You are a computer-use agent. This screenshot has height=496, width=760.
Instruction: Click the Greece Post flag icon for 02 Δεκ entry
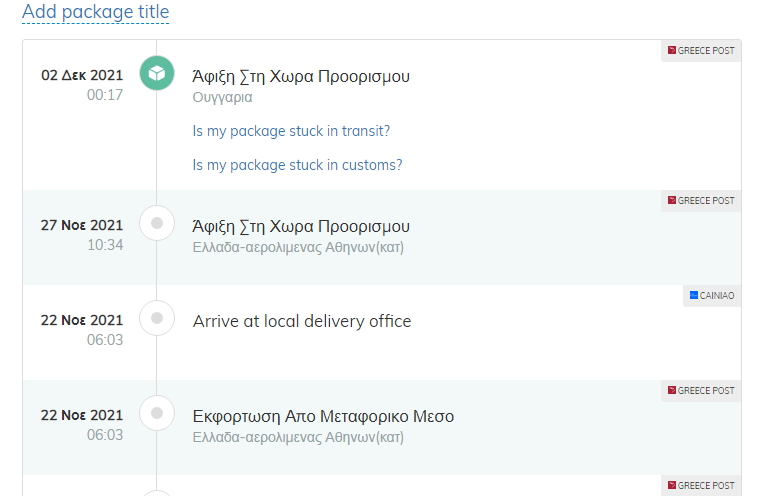tap(672, 50)
